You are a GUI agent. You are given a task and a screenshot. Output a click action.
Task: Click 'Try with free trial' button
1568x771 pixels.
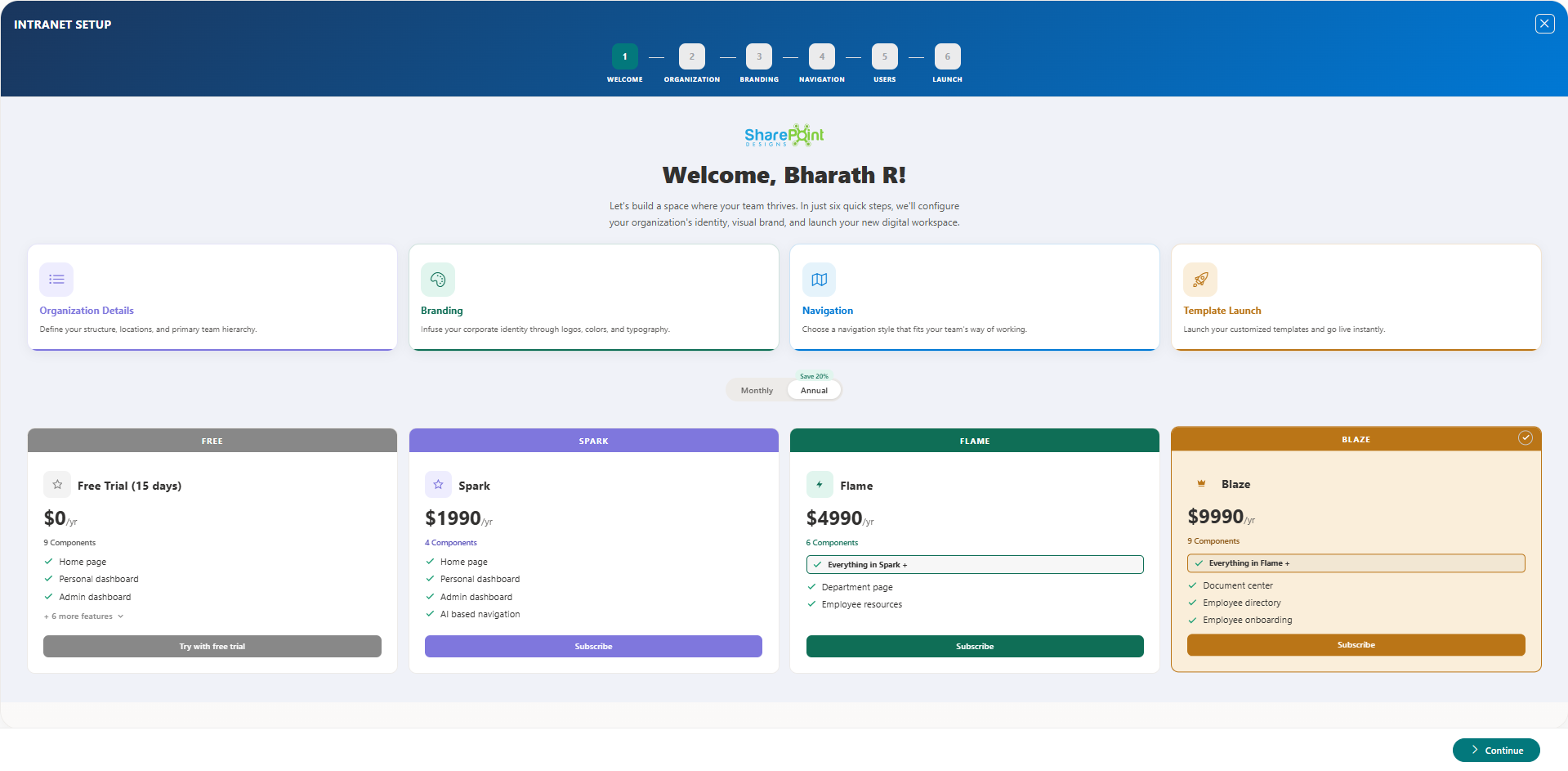[x=212, y=647]
